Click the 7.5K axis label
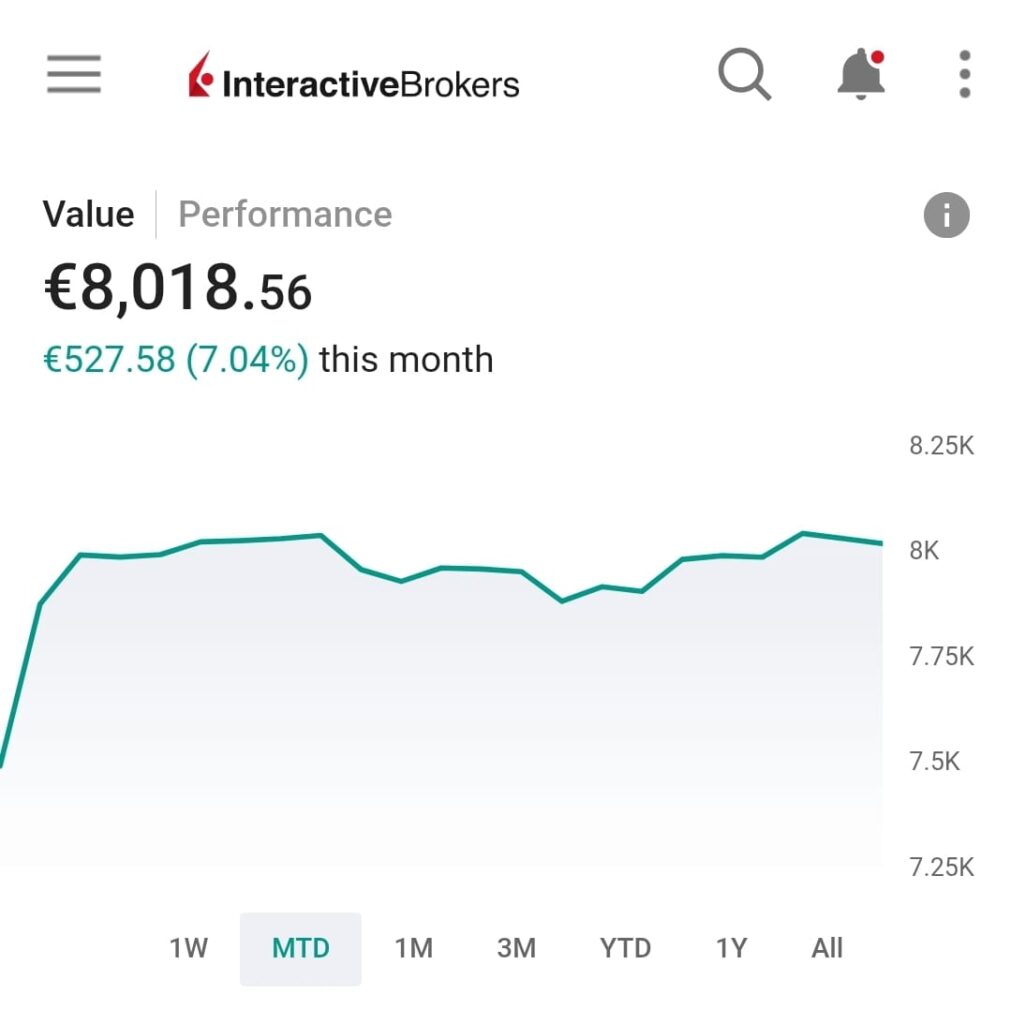Image resolution: width=1011 pixels, height=1024 pixels. (x=934, y=762)
